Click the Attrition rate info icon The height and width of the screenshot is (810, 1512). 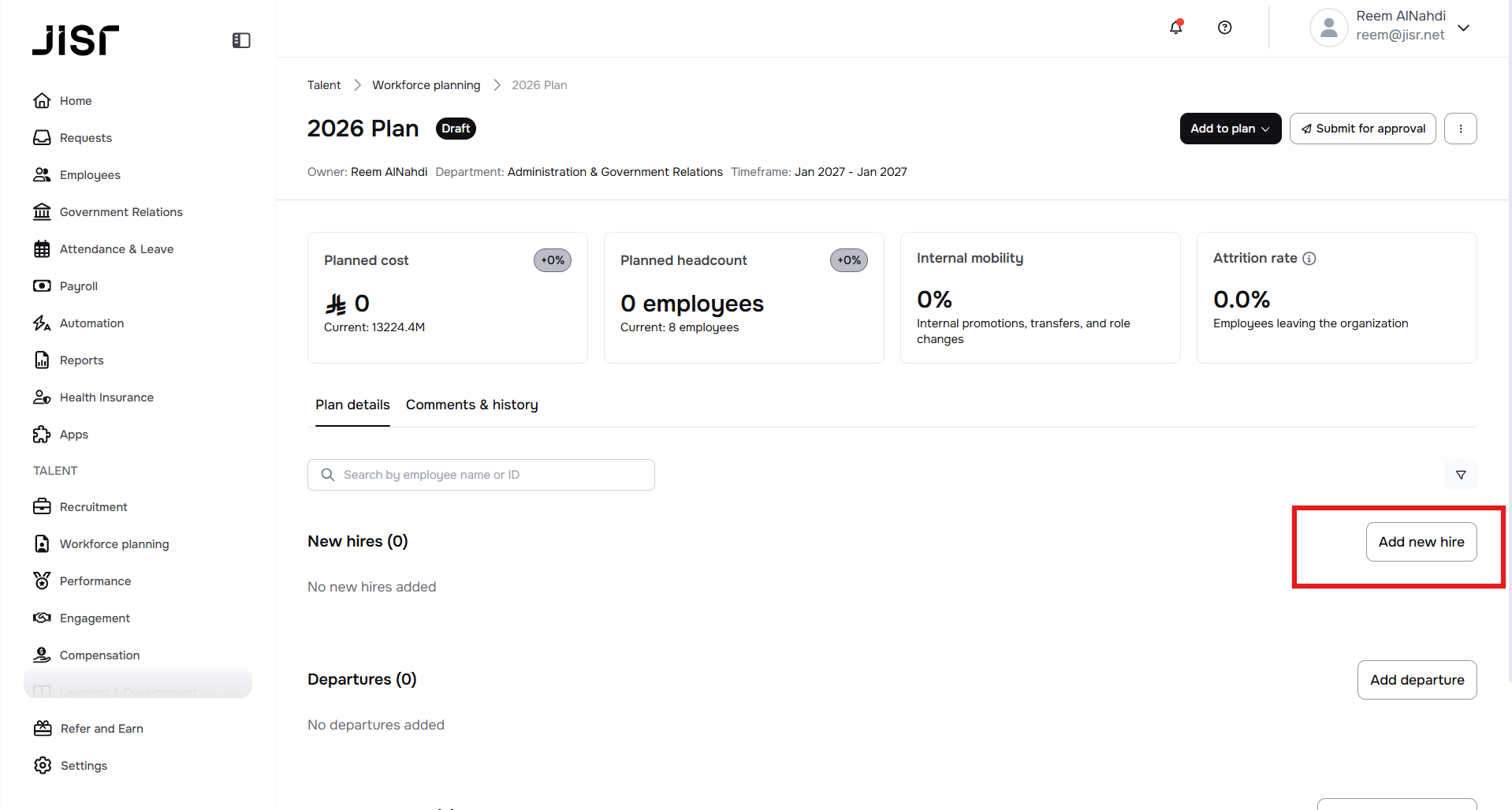coord(1309,259)
